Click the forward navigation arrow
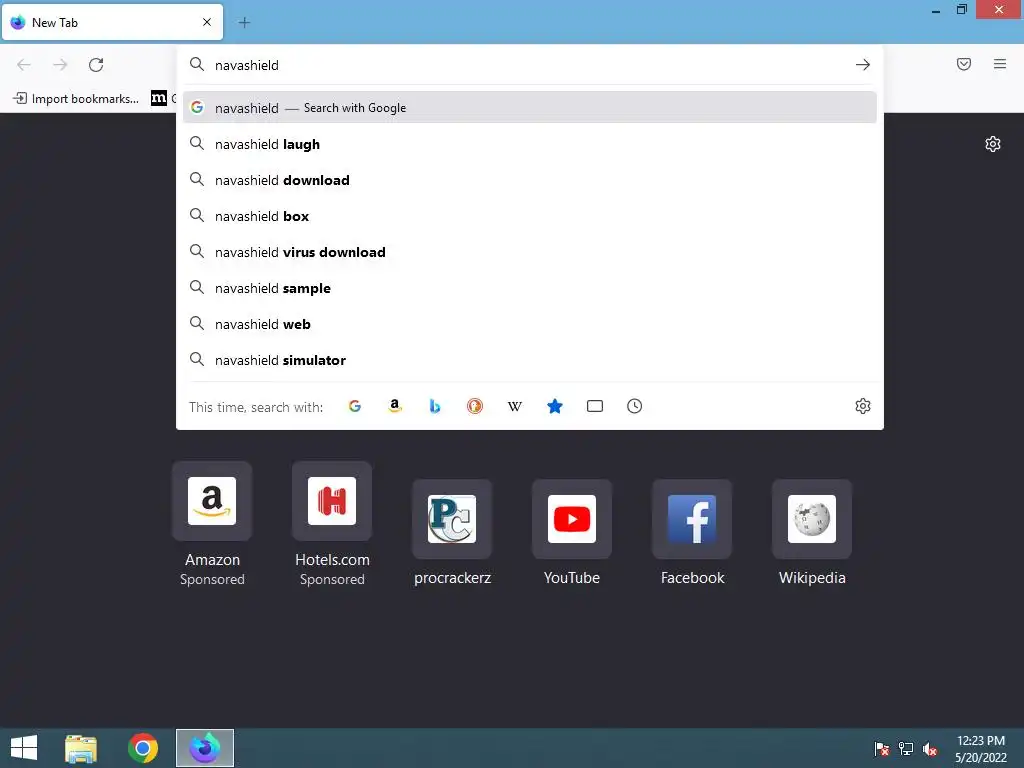This screenshot has height=768, width=1024. pos(60,65)
